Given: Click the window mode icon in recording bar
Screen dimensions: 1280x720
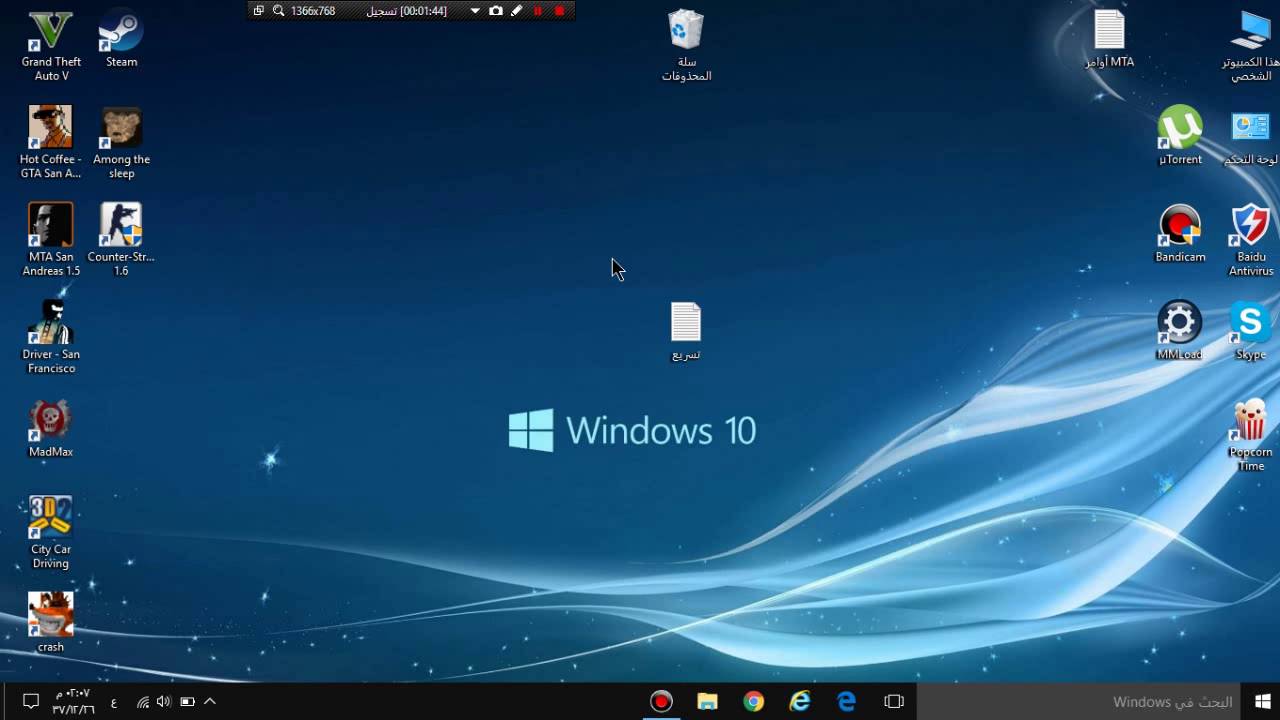Looking at the screenshot, I should coord(258,11).
